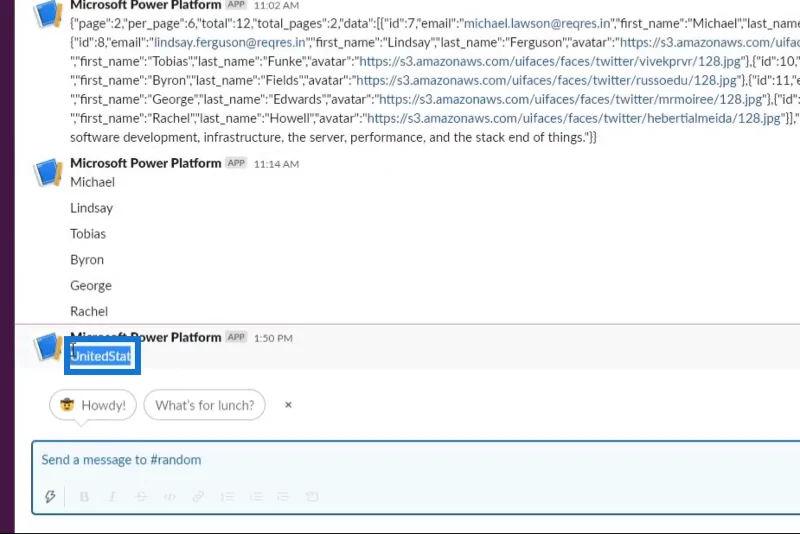Screen dimensions: 800x534
Task: Start an ordered numbered list
Action: (x=227, y=496)
